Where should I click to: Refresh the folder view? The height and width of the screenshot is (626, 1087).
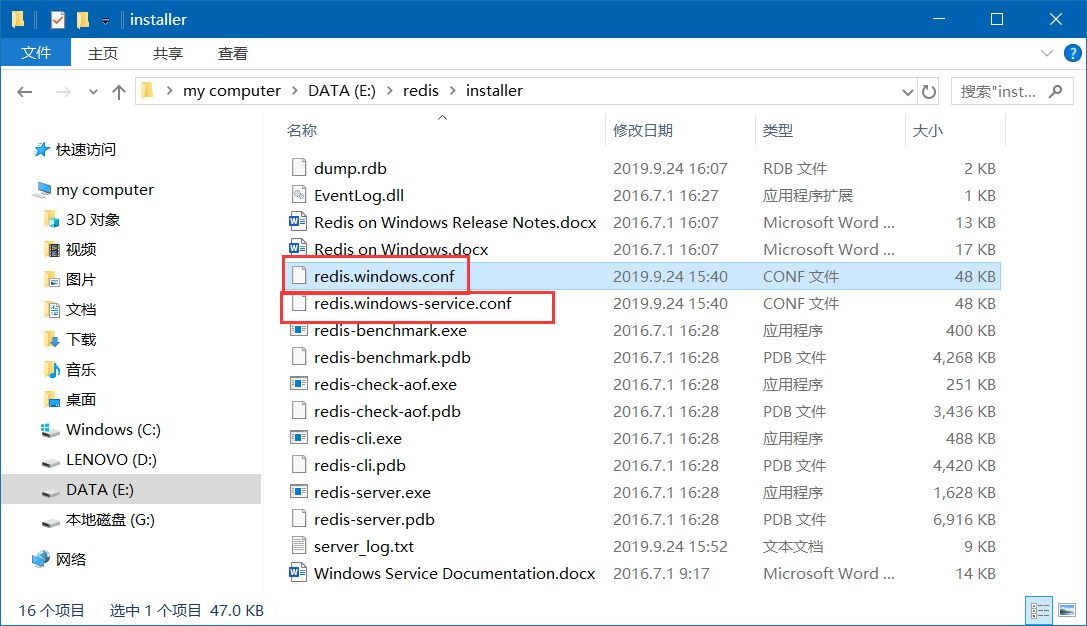[x=928, y=91]
